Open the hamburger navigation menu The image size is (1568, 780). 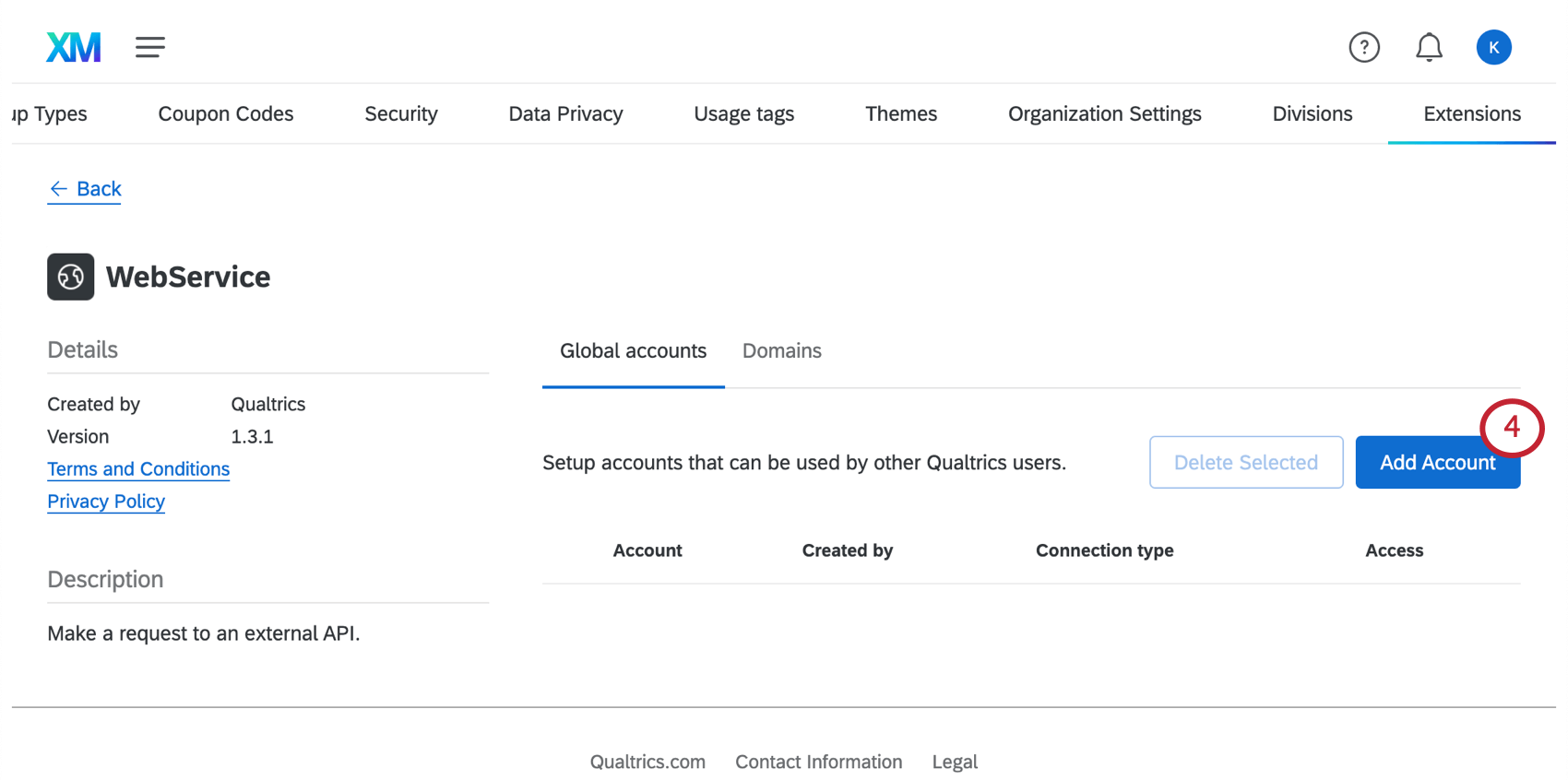pyautogui.click(x=150, y=47)
